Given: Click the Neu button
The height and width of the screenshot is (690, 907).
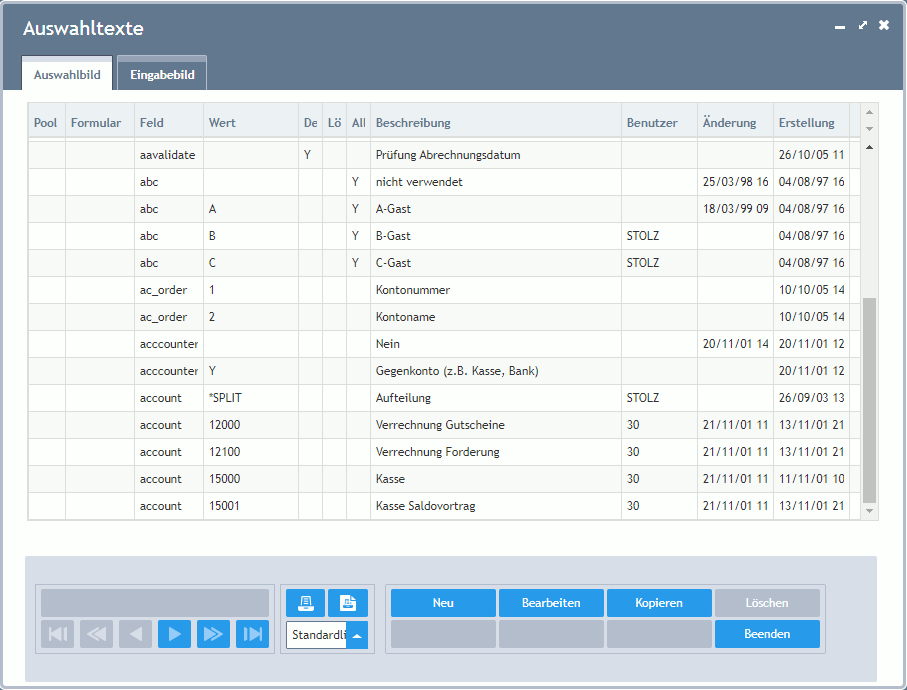Looking at the screenshot, I should tap(443, 603).
